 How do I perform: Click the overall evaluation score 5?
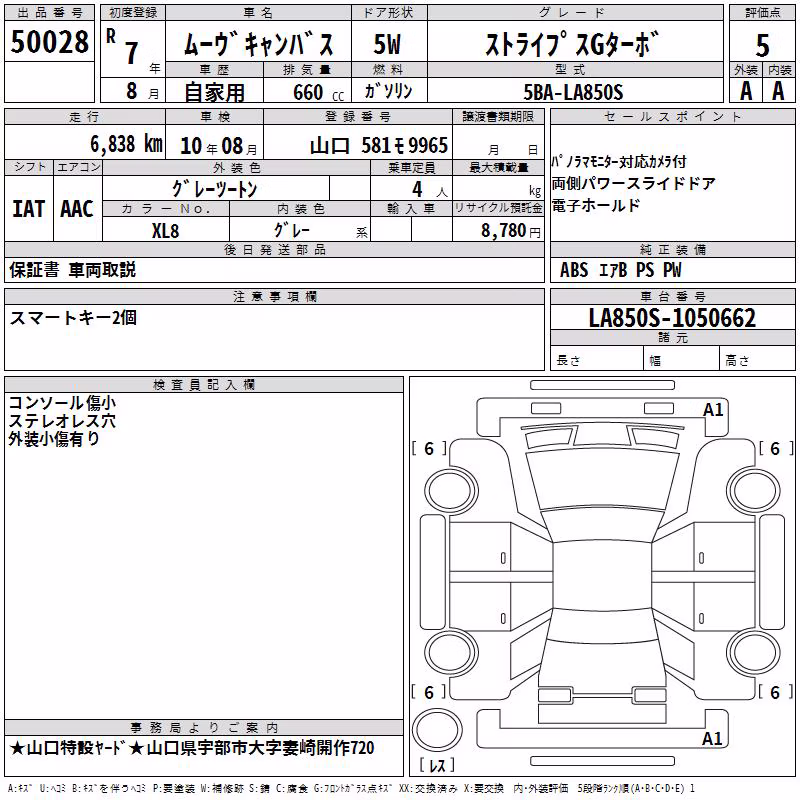point(762,45)
